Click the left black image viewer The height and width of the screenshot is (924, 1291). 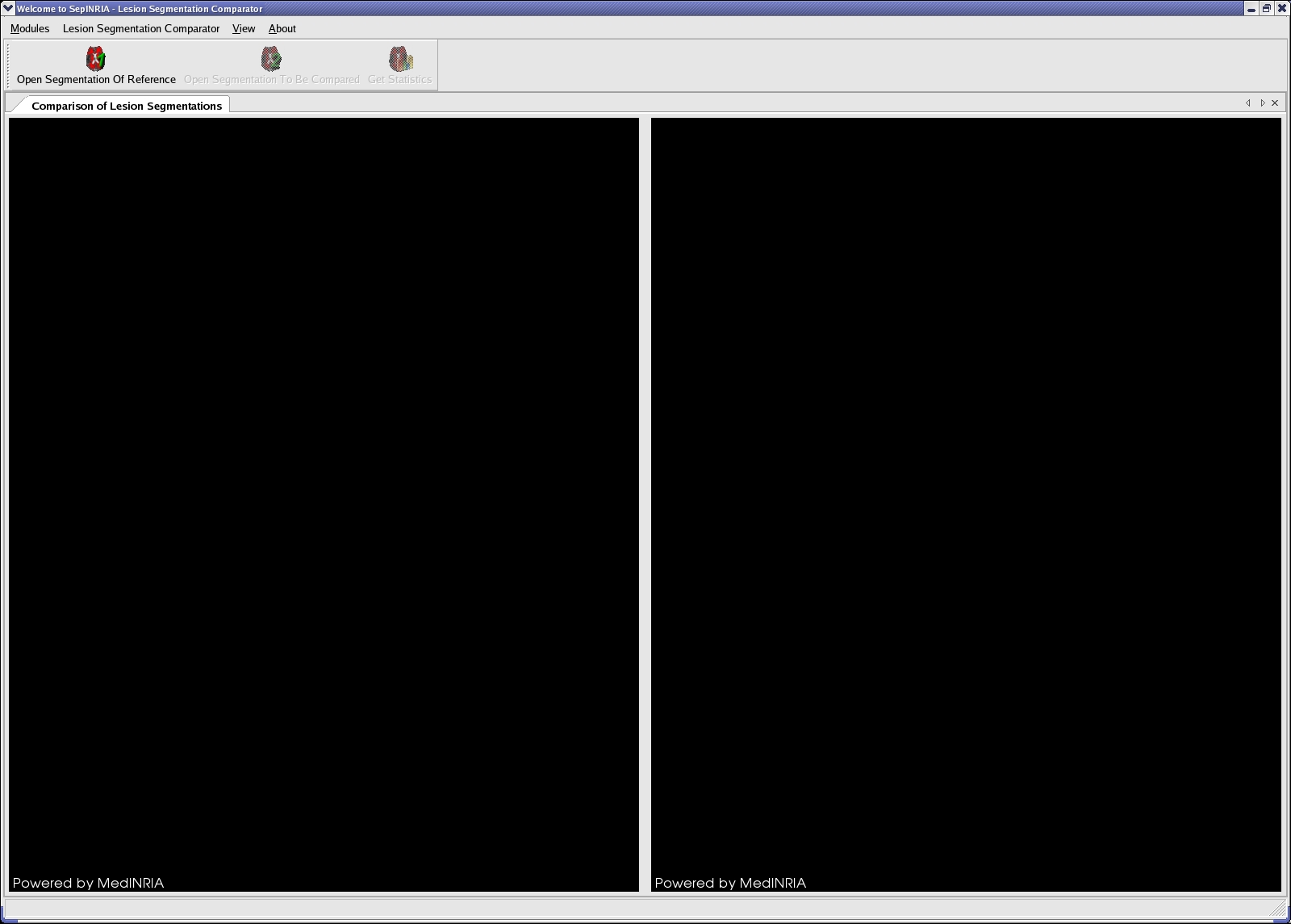[x=324, y=504]
